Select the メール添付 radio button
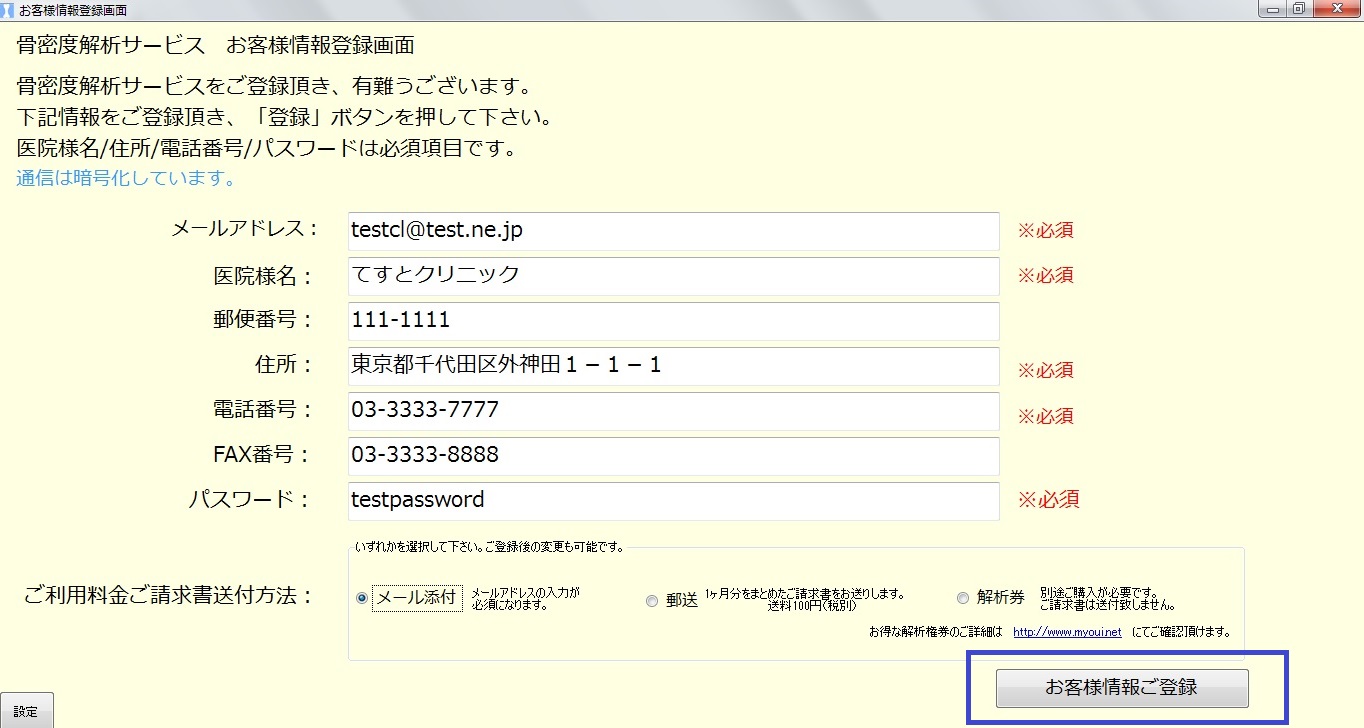Screen dimensions: 1364x728 click(362, 598)
